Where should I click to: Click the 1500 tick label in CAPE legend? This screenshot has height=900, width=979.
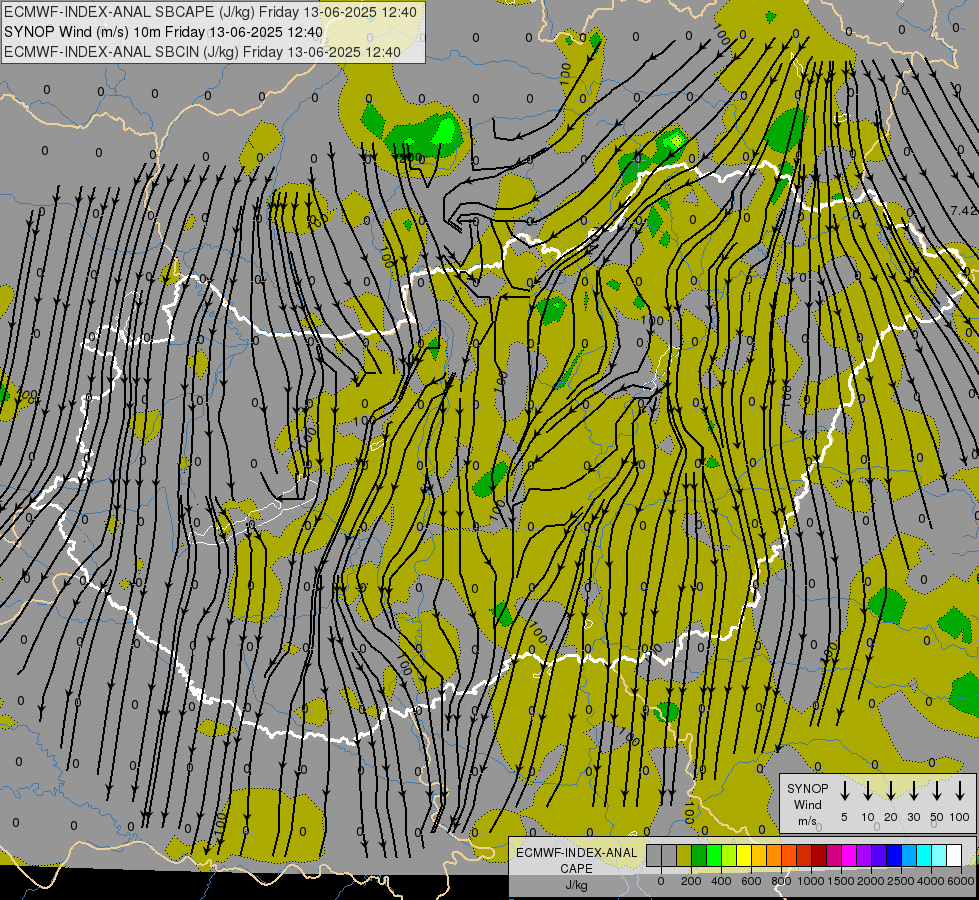point(841,881)
